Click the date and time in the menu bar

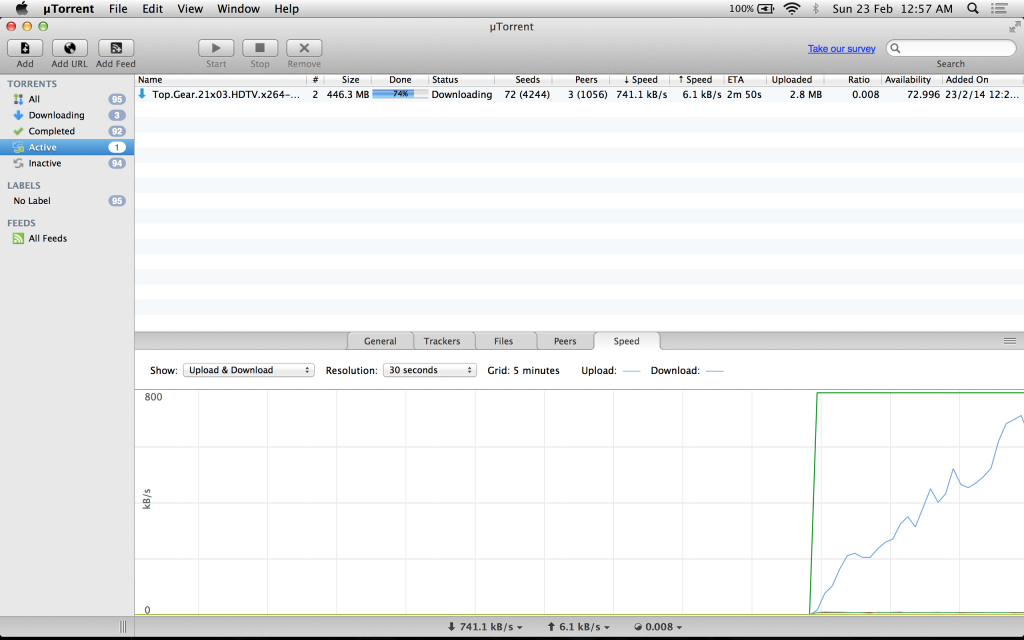click(892, 8)
